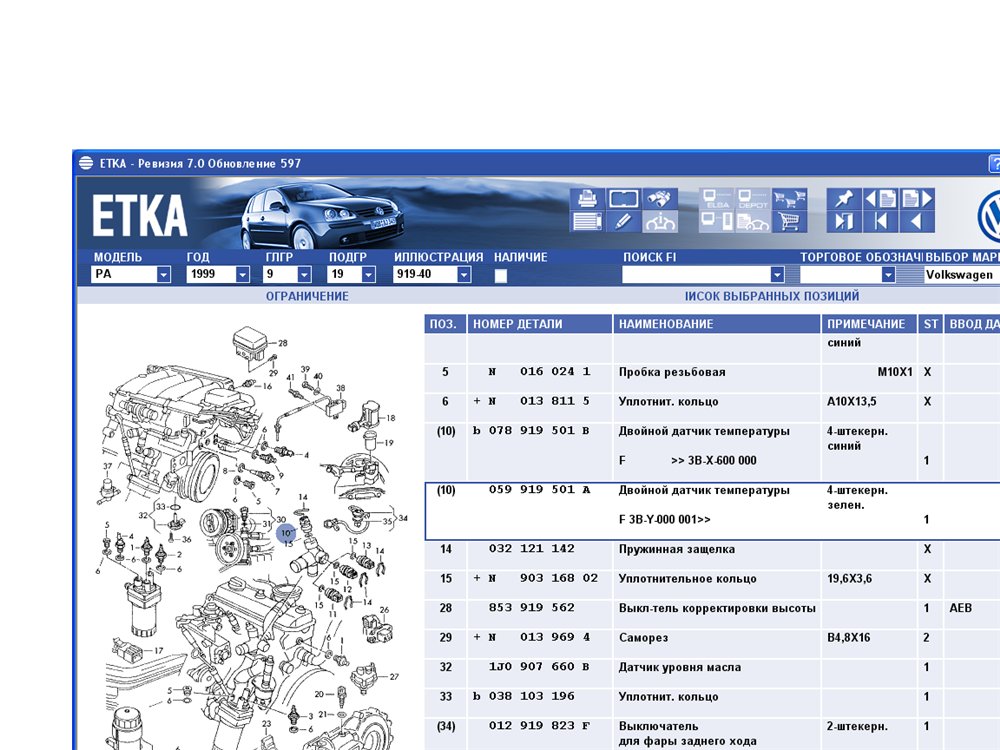Click the note M10X1
The width and height of the screenshot is (1000, 750).
[x=895, y=372]
